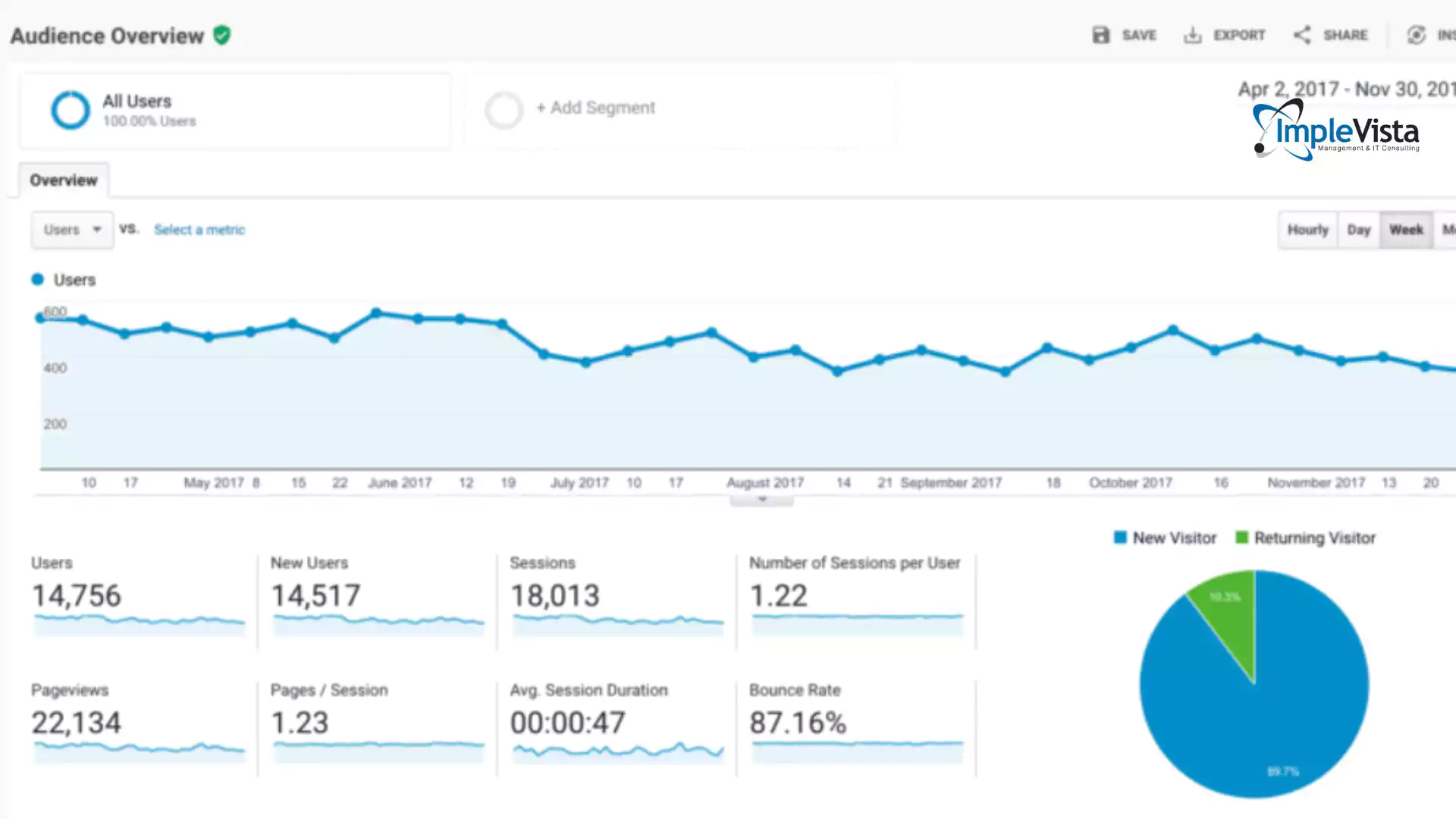The width and height of the screenshot is (1456, 819).
Task: Click the October 2017 axis label
Action: [x=1131, y=483]
